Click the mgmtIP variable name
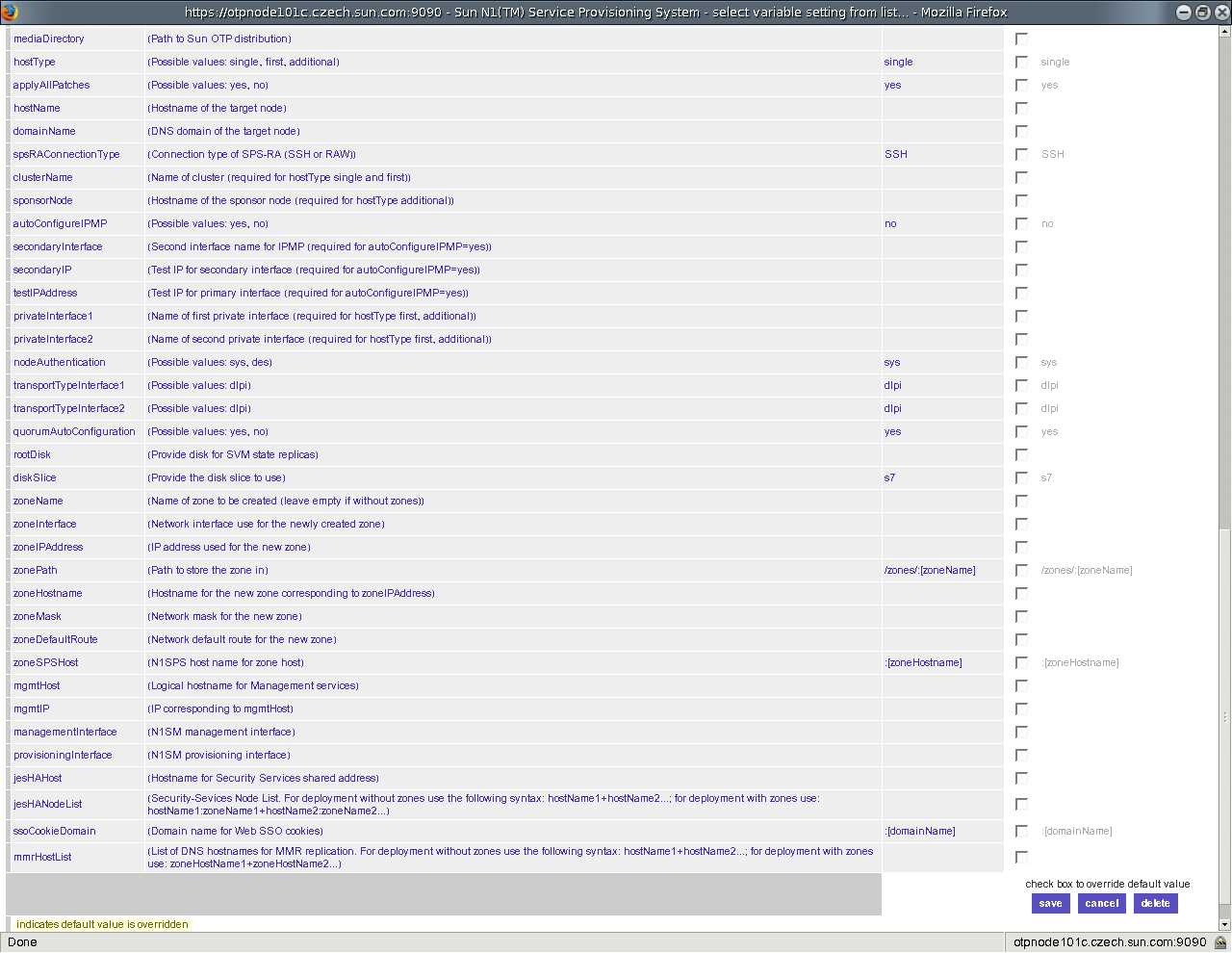This screenshot has width=1232, height=953. click(31, 708)
